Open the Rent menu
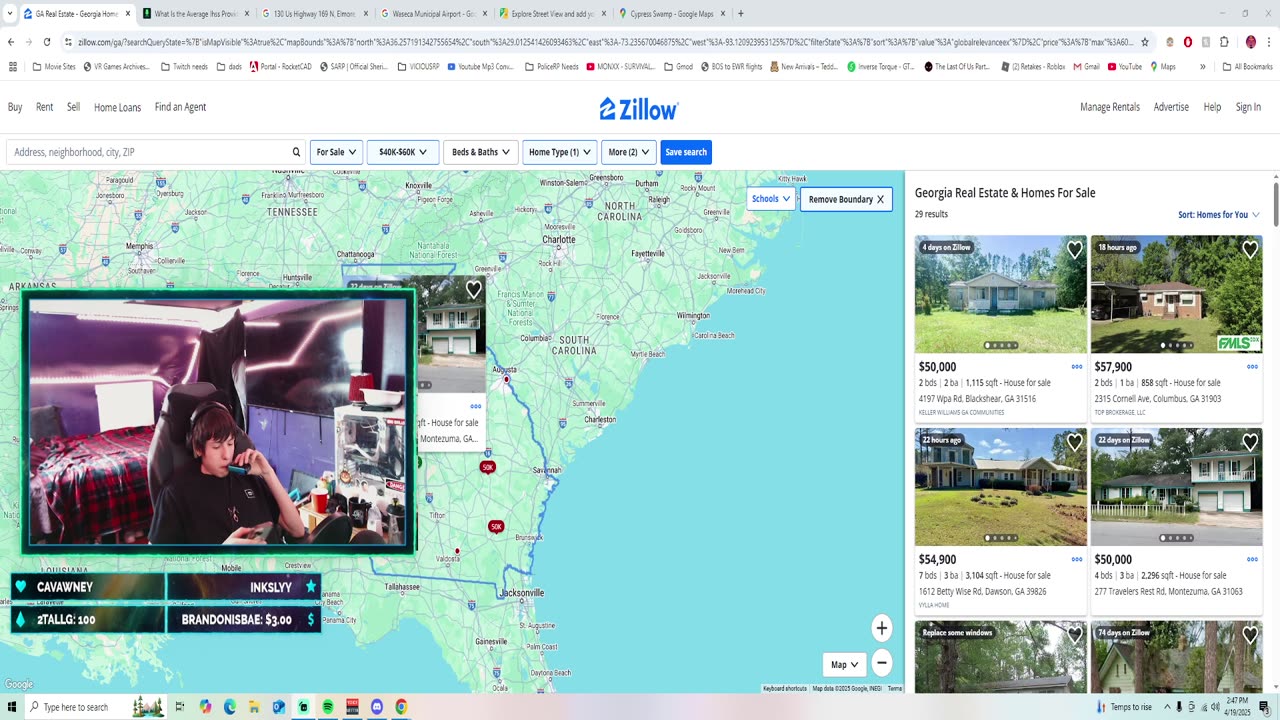Screen dimensions: 1280x720 (x=45, y=107)
